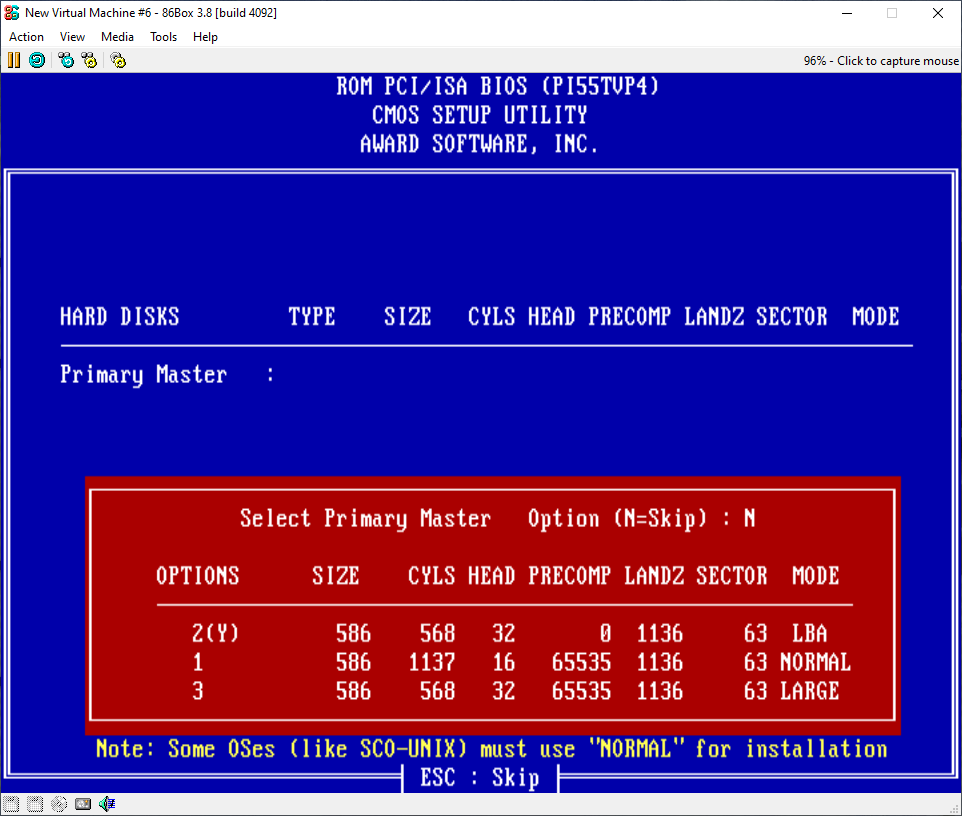Click the ESC : Skip label
Image resolution: width=962 pixels, height=816 pixels.
click(x=479, y=778)
